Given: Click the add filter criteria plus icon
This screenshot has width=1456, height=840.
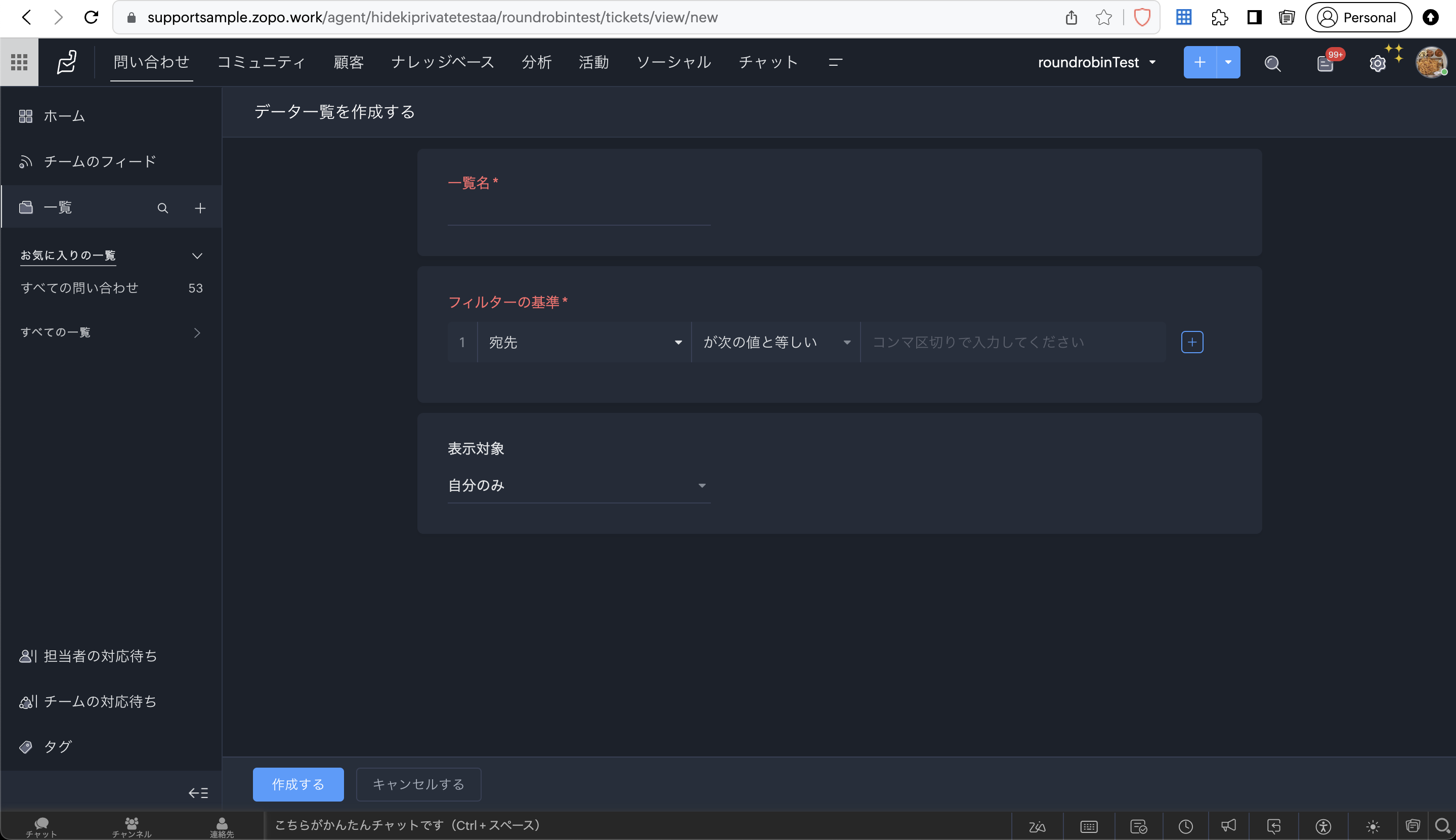Looking at the screenshot, I should click(x=1191, y=342).
